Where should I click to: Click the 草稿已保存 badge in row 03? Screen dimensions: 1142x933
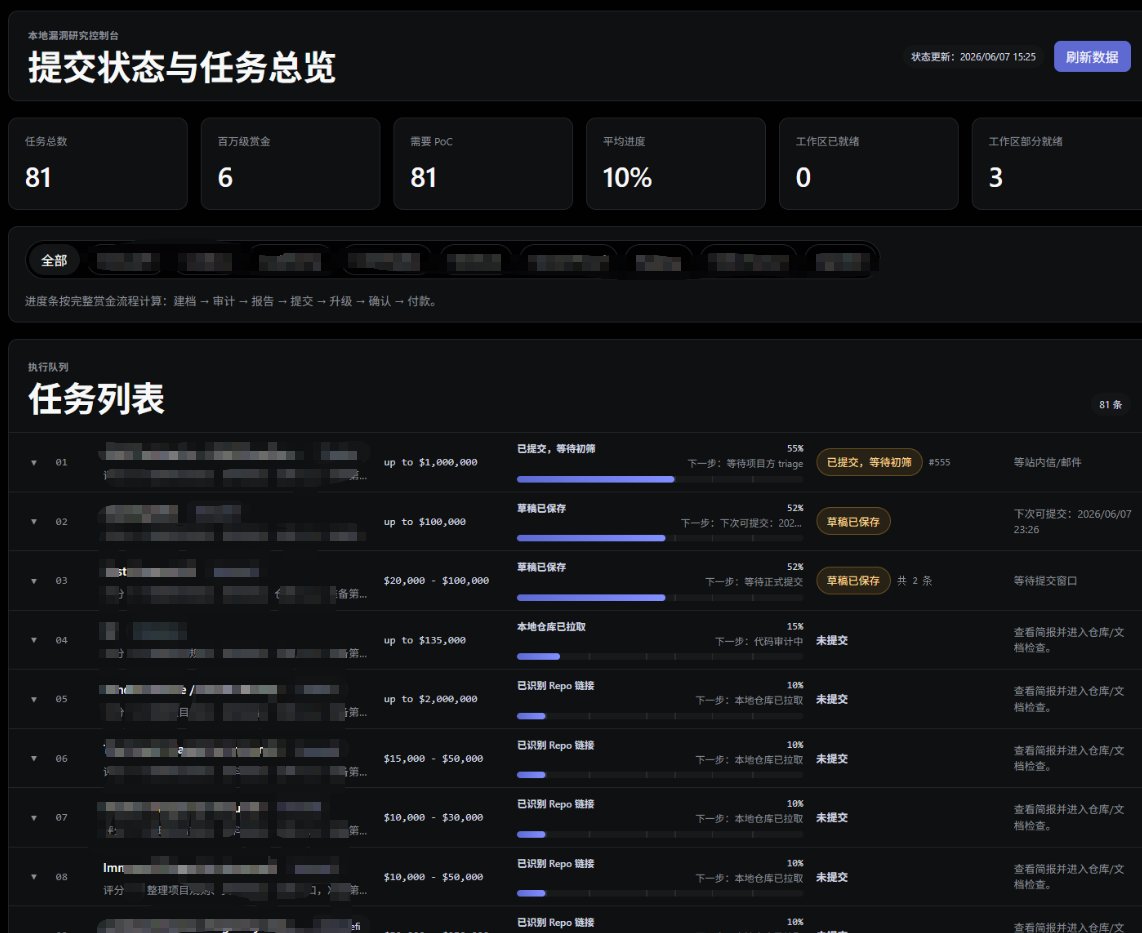(853, 580)
